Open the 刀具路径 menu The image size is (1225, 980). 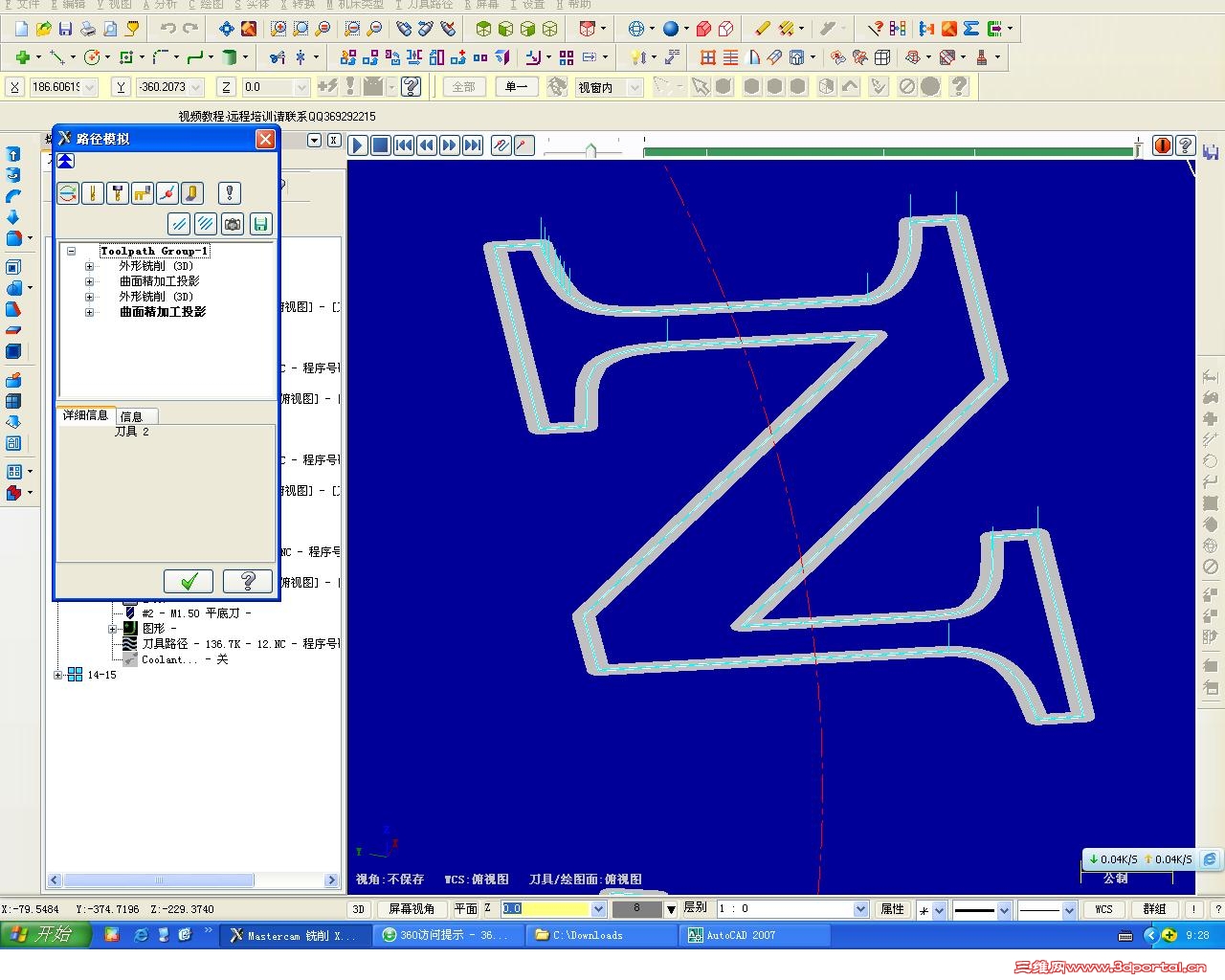point(423,5)
